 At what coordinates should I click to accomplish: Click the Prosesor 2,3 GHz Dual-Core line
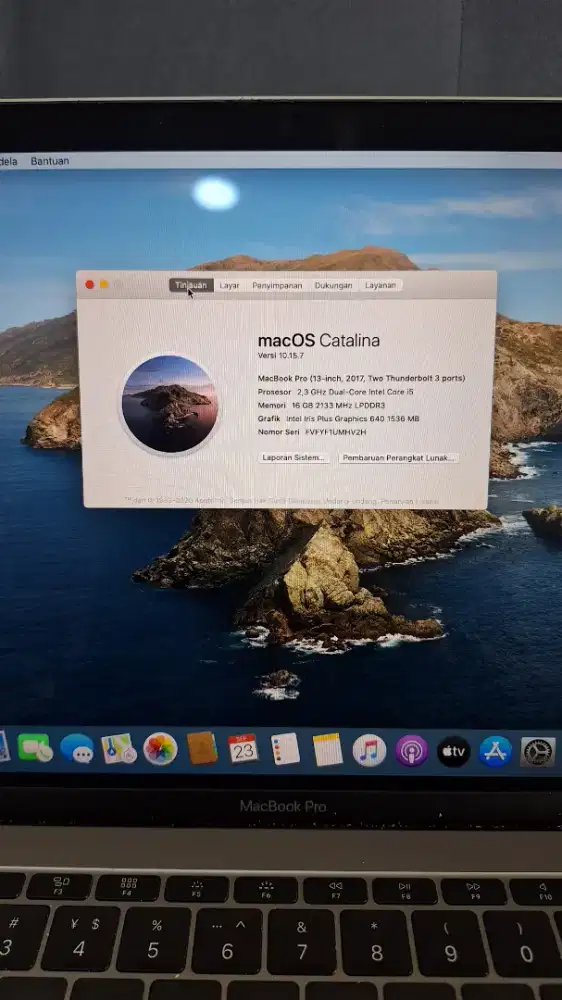[x=336, y=392]
